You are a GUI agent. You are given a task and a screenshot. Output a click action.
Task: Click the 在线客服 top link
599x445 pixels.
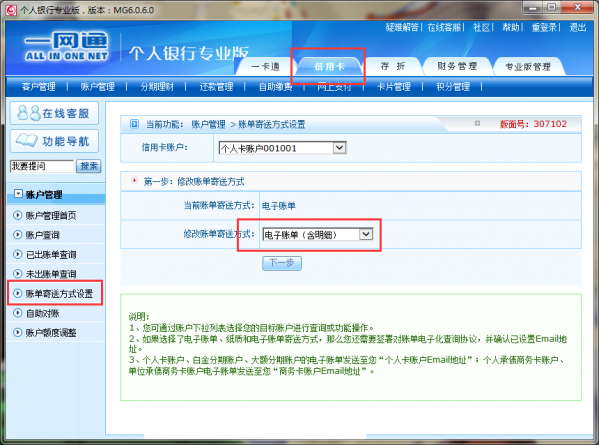pyautogui.click(x=444, y=28)
